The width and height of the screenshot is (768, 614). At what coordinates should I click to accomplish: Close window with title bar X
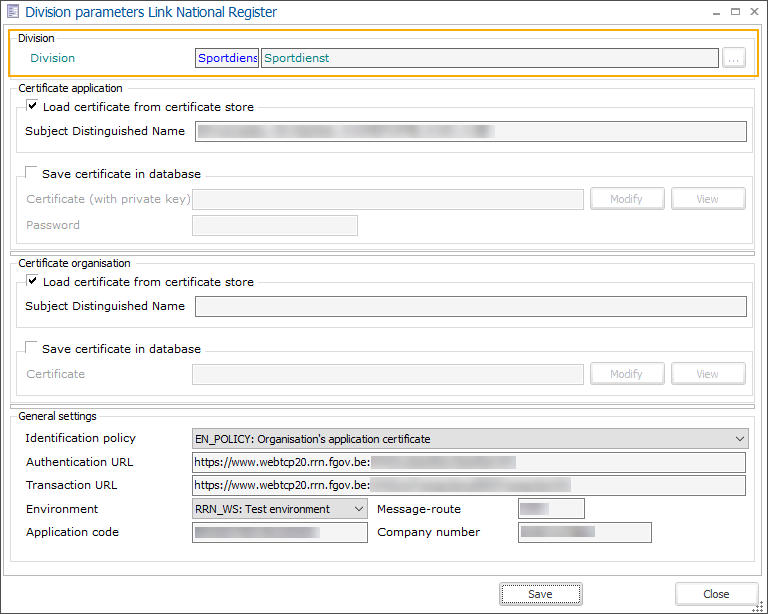[754, 12]
